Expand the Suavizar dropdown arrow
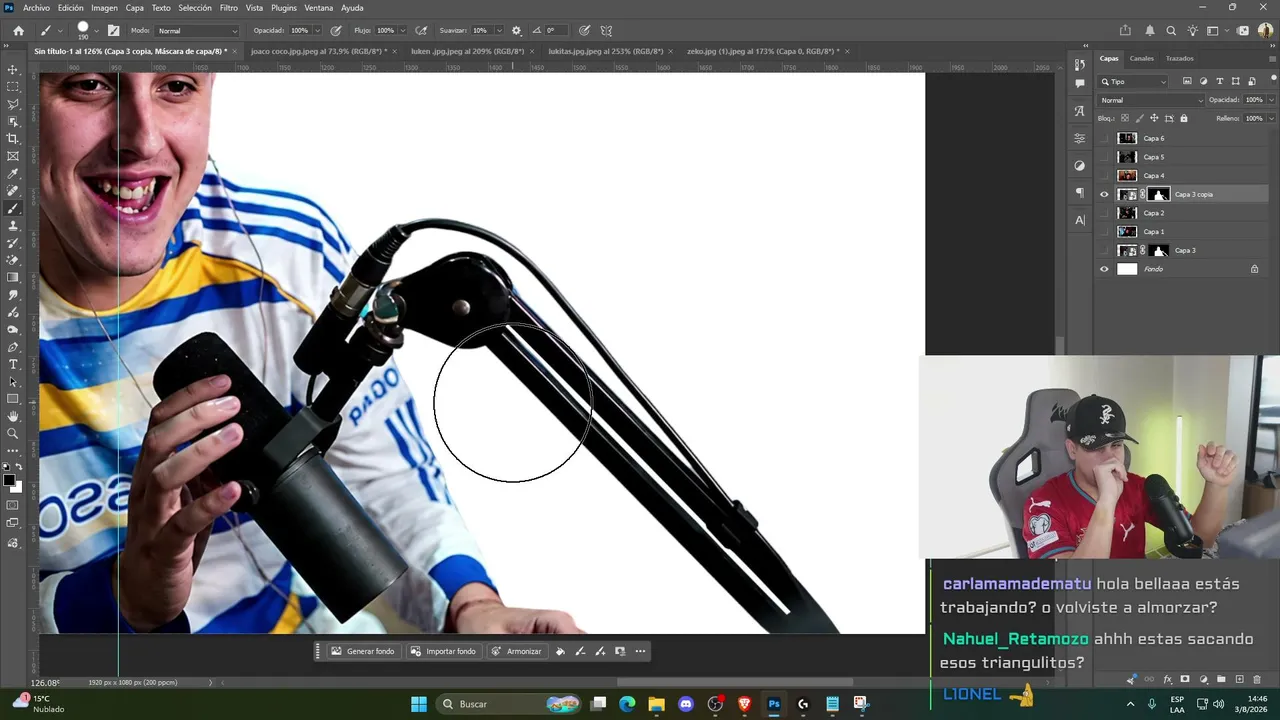This screenshot has height=720, width=1280. (x=499, y=31)
